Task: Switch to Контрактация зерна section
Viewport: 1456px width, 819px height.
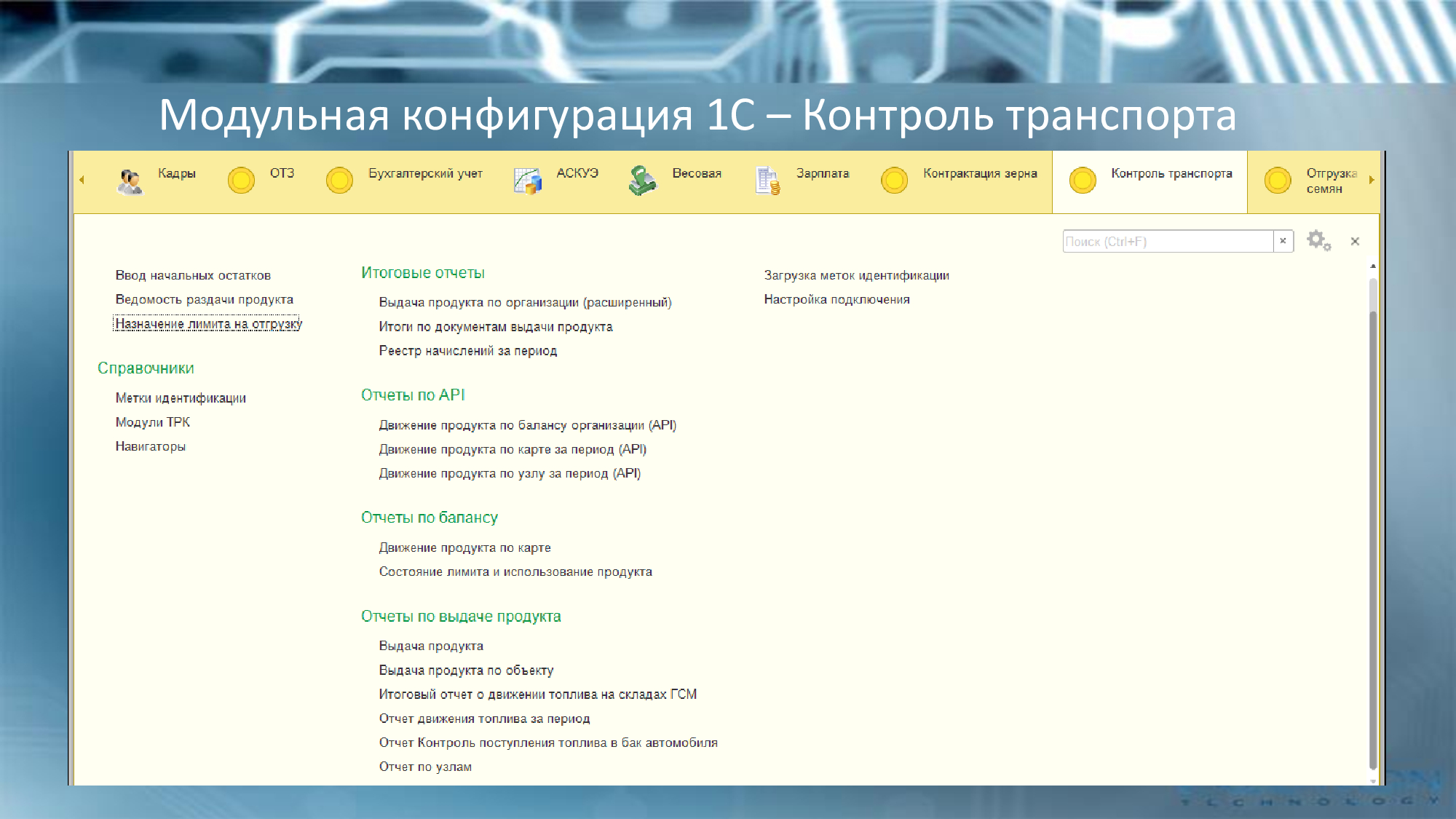Action: [x=980, y=173]
